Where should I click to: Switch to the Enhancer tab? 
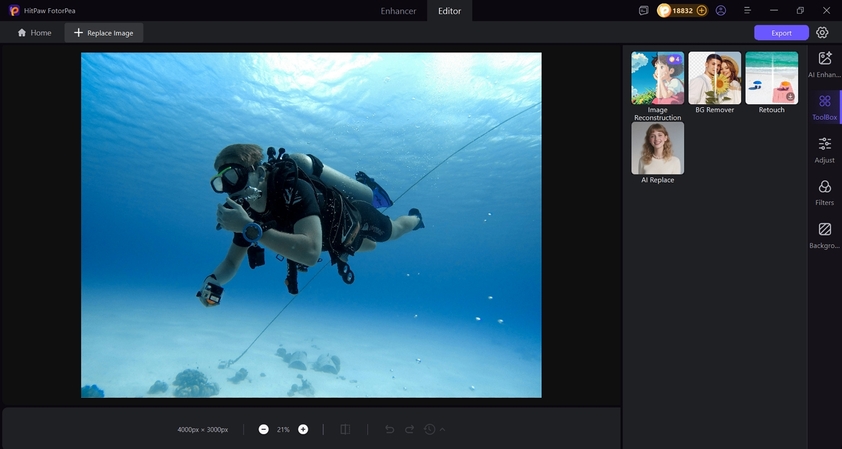[x=399, y=10]
